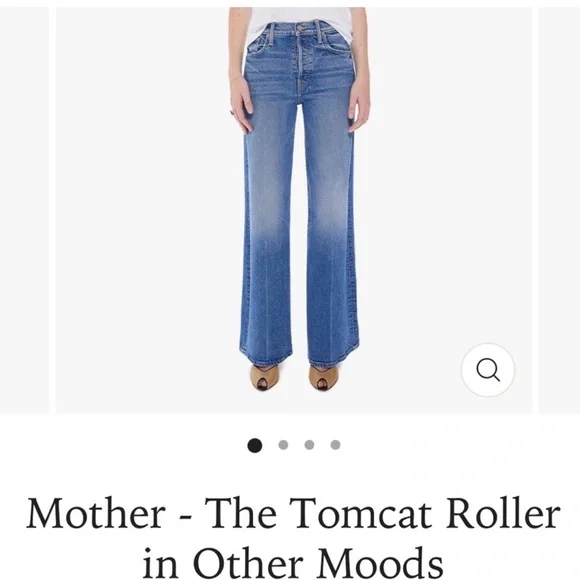This screenshot has height=580, width=580.
Task: Click the 'in Other Moods' title line
Action: [293, 562]
